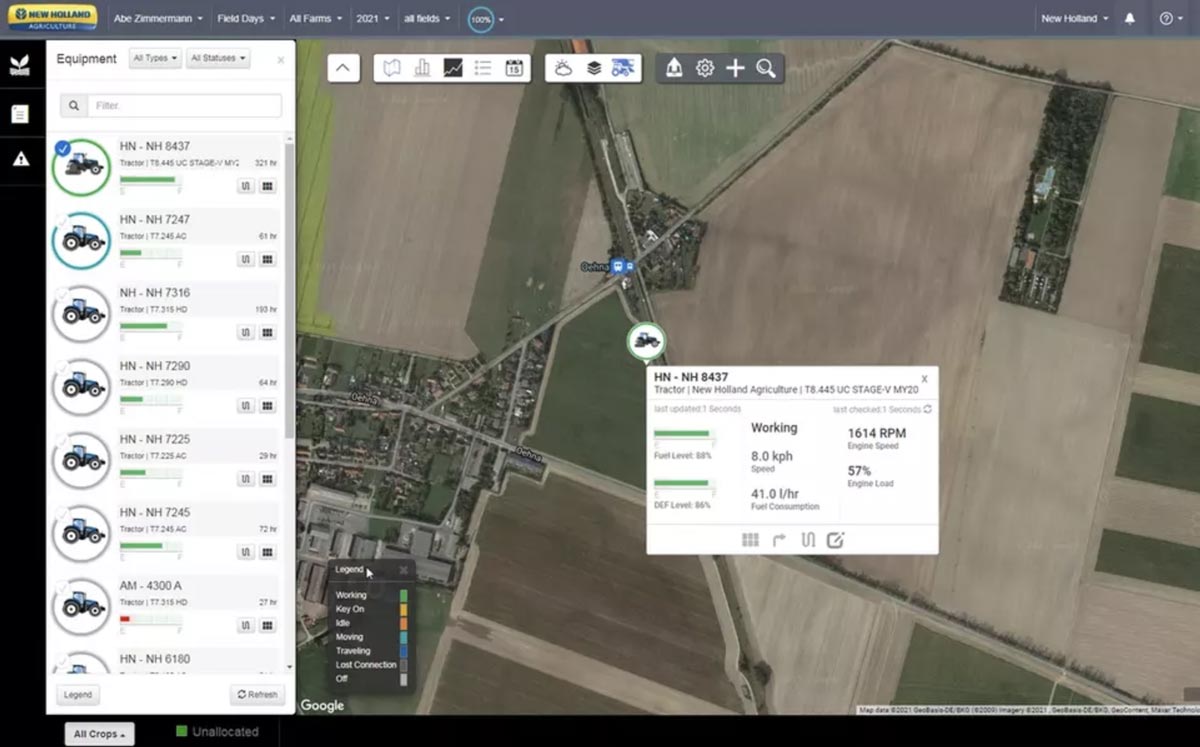Click the Idle orange legend swatch
The height and width of the screenshot is (747, 1200).
[x=404, y=623]
